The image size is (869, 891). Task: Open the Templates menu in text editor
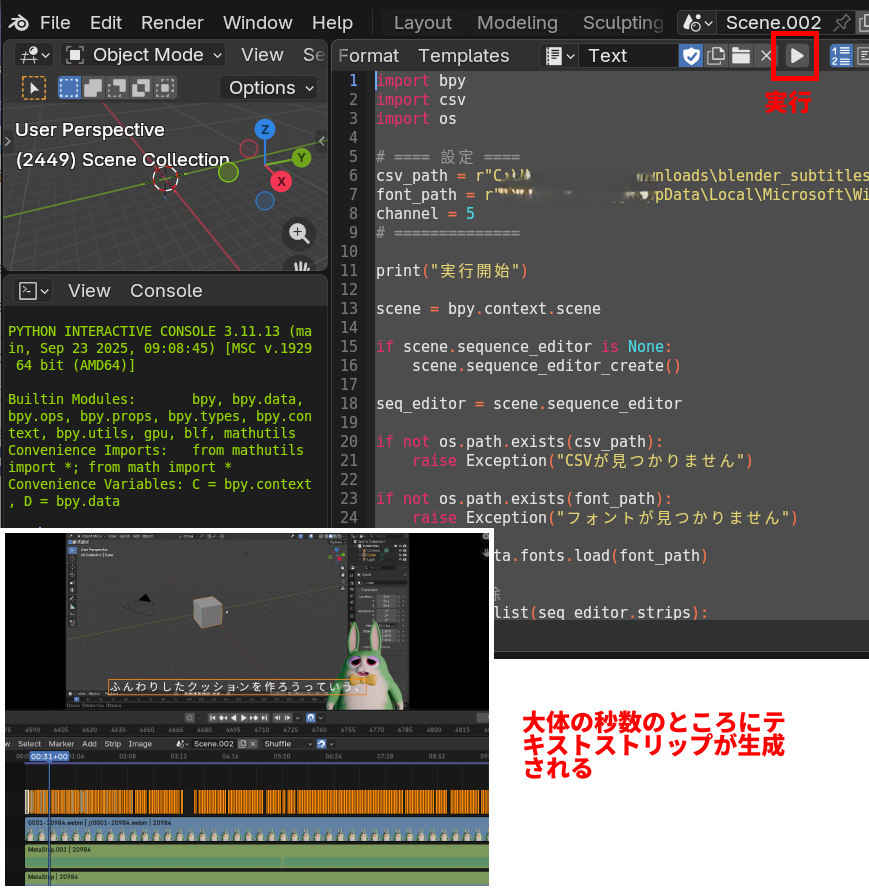(463, 56)
